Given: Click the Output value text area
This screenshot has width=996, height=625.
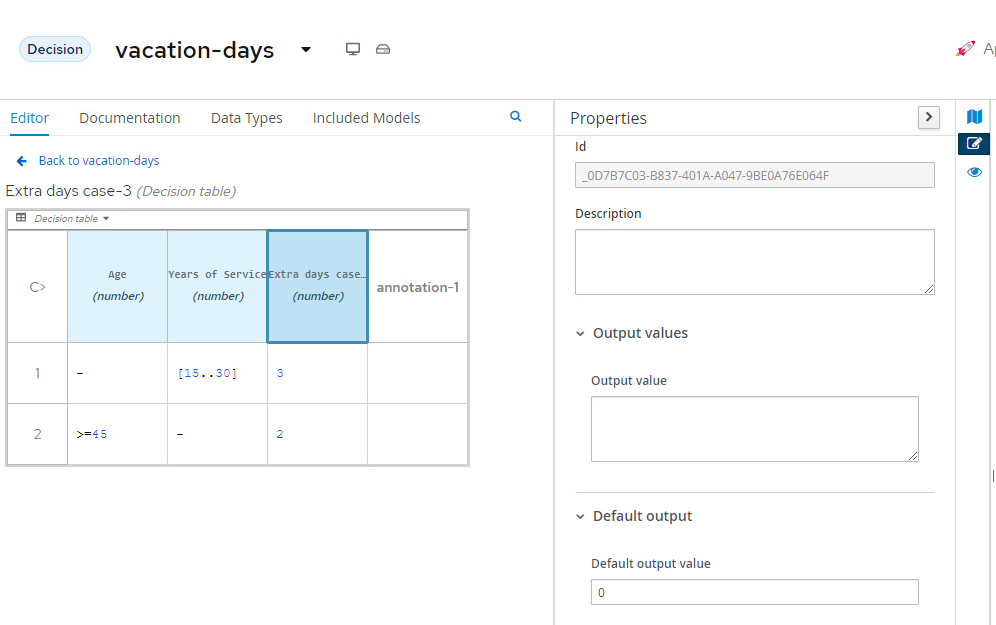Looking at the screenshot, I should tap(755, 429).
